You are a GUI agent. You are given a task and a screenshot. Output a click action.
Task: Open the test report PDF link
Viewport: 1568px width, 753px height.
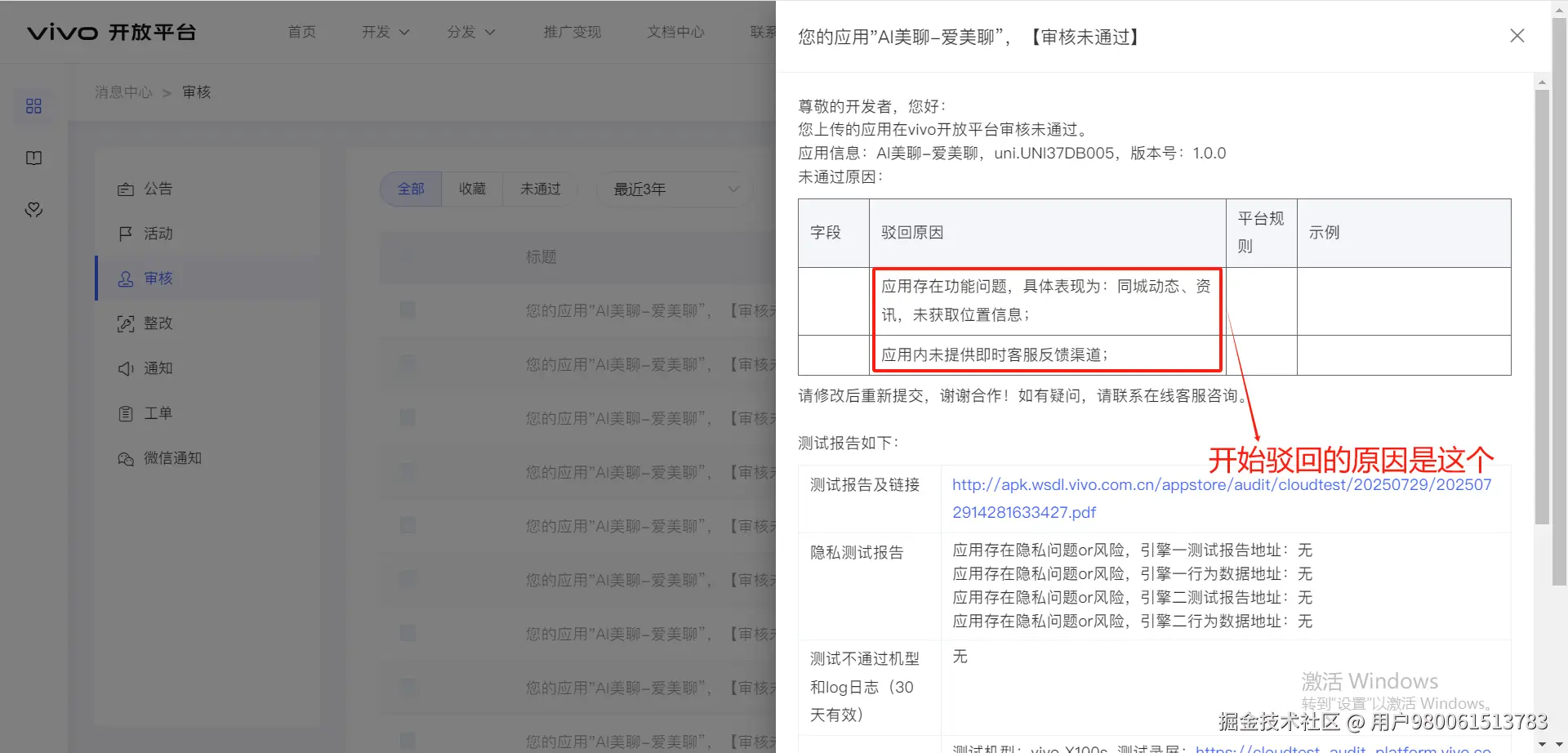(1222, 498)
